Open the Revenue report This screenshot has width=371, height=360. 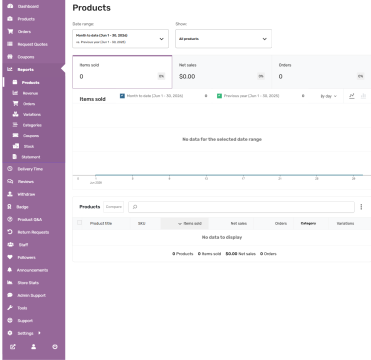pos(30,93)
